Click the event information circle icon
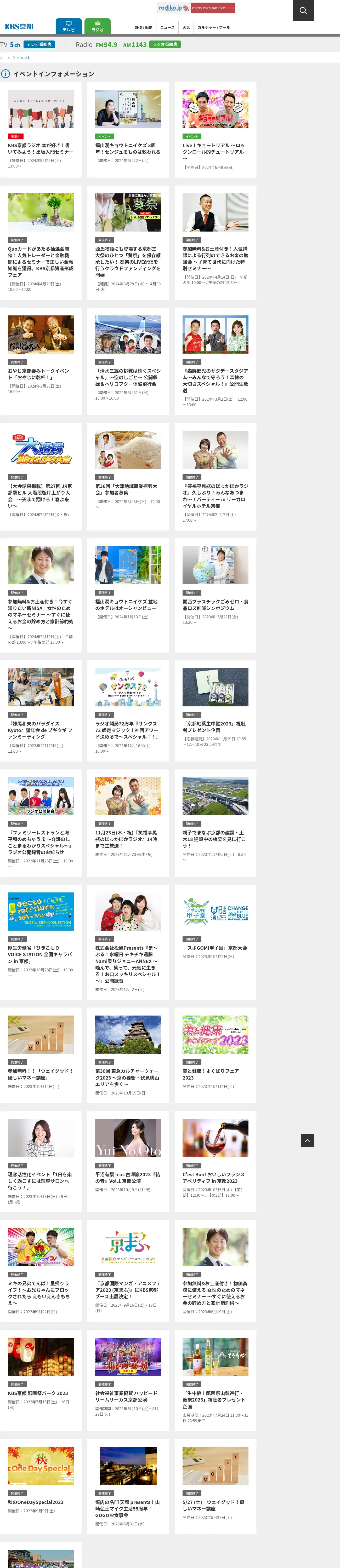 5,74
